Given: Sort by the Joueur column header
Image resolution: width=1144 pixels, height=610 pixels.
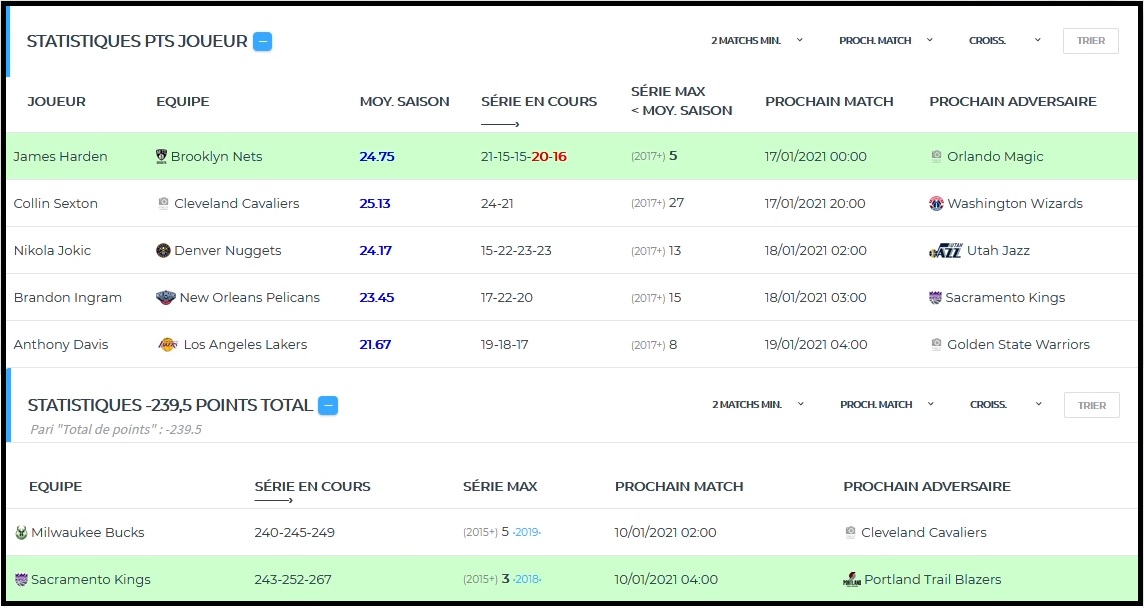Looking at the screenshot, I should [x=57, y=101].
